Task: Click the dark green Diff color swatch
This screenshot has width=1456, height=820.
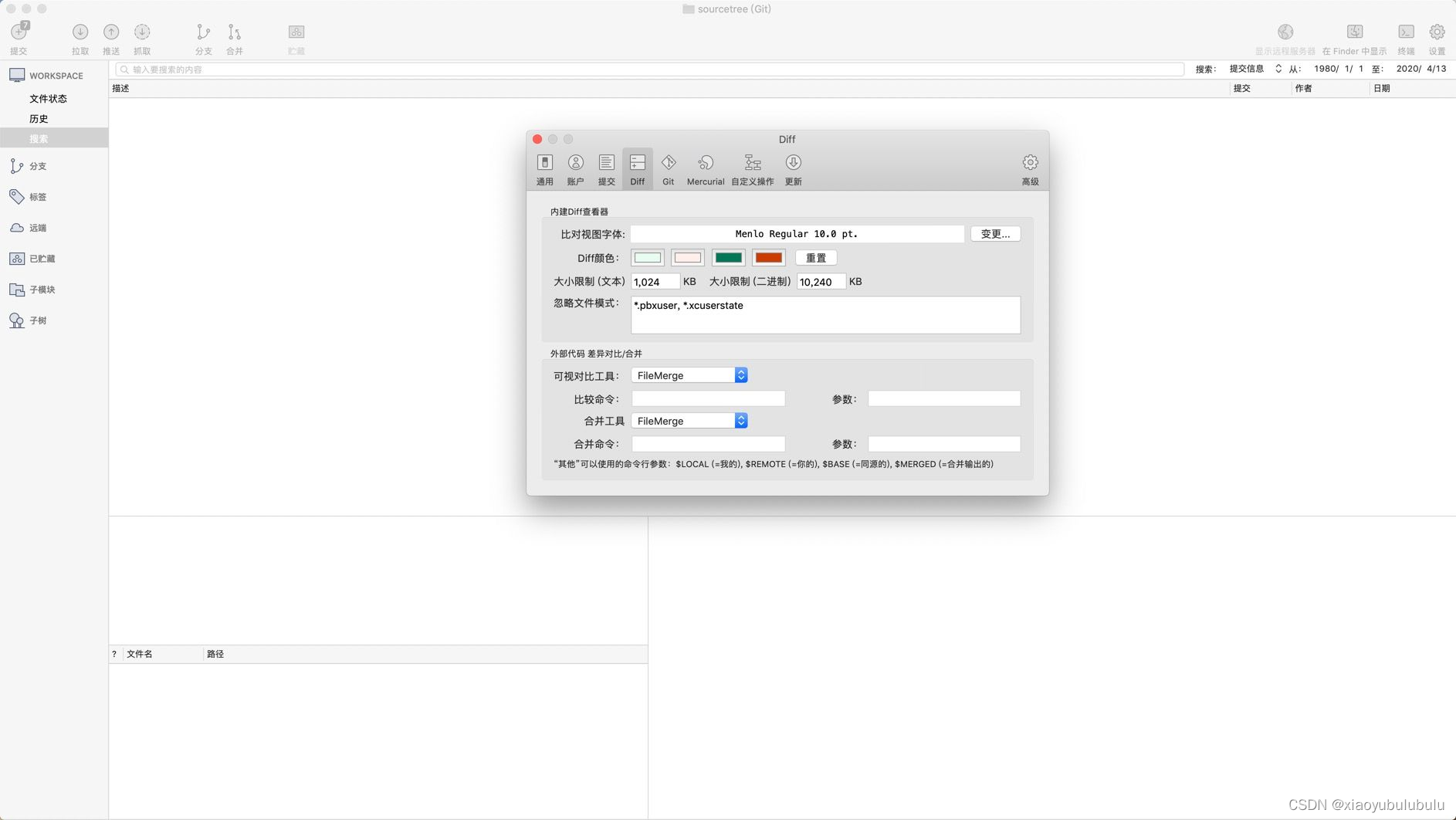Action: click(728, 257)
